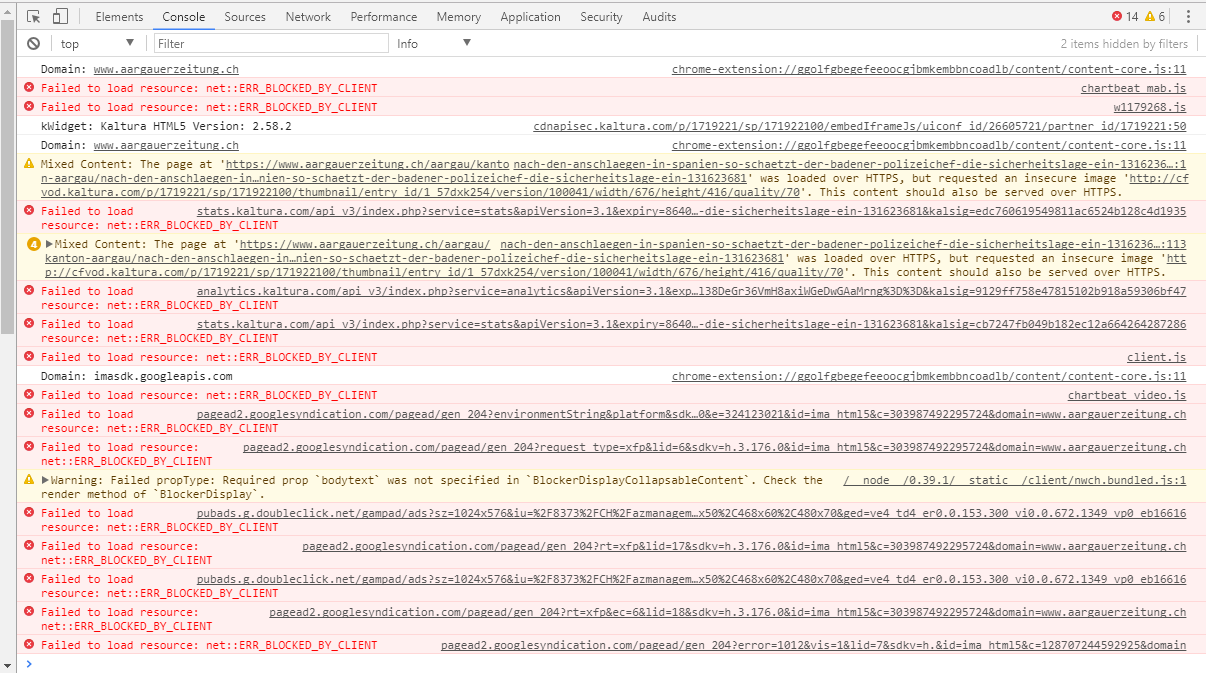Clear the console messages
The height and width of the screenshot is (673, 1206).
33,43
